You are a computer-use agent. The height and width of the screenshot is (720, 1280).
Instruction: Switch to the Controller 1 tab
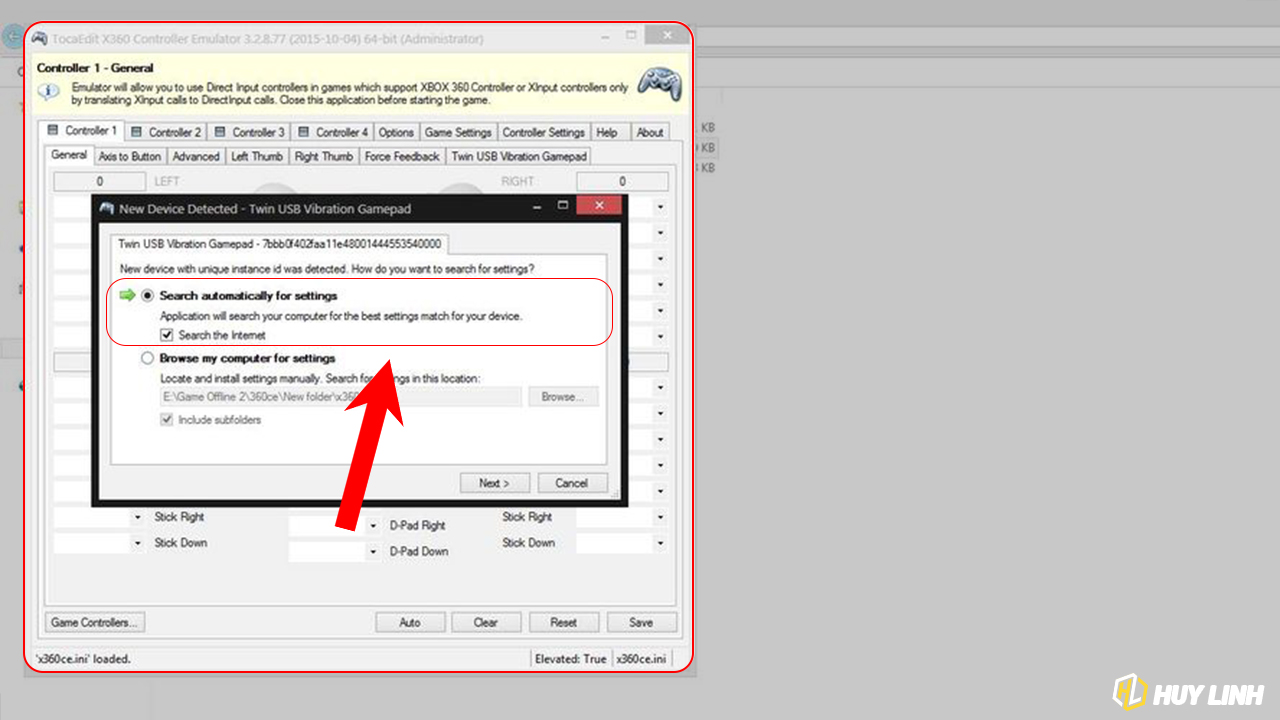pos(82,131)
